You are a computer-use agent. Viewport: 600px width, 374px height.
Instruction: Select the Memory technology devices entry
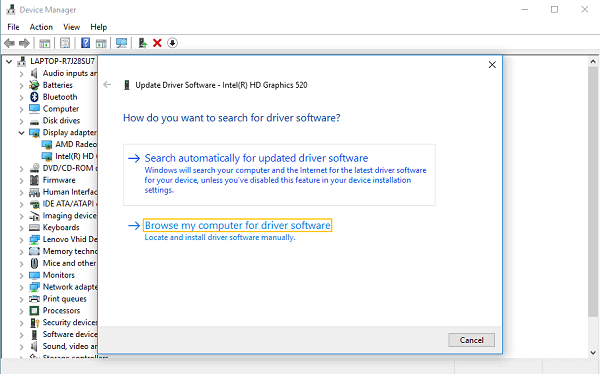70,251
